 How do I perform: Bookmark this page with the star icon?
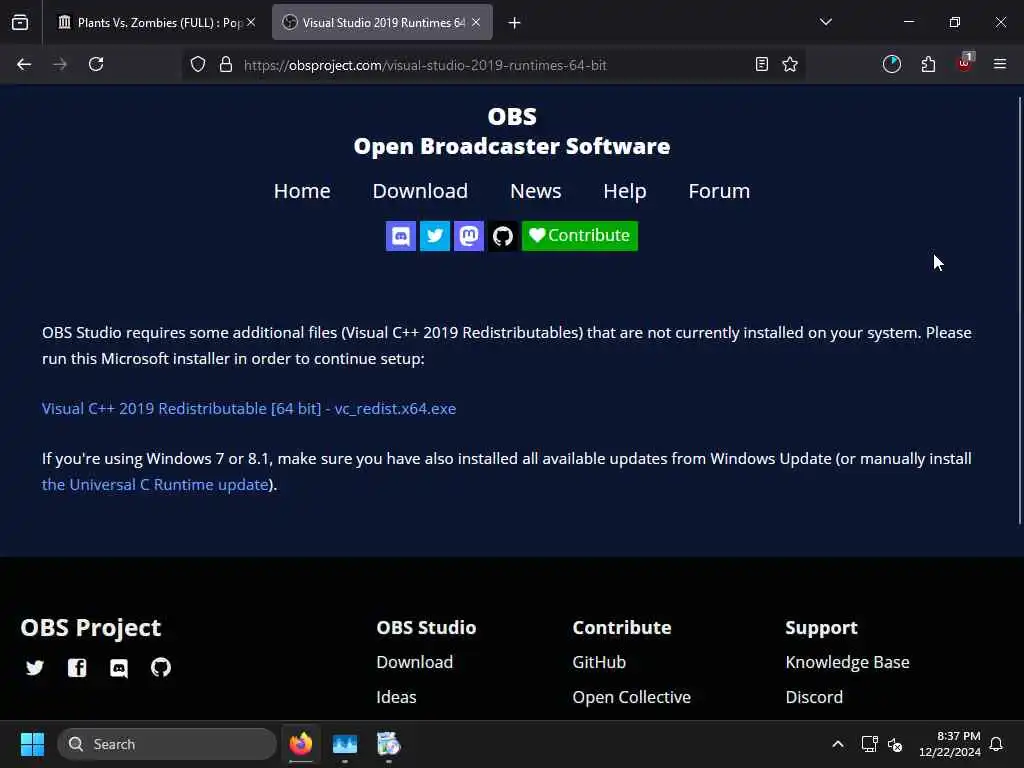point(790,64)
